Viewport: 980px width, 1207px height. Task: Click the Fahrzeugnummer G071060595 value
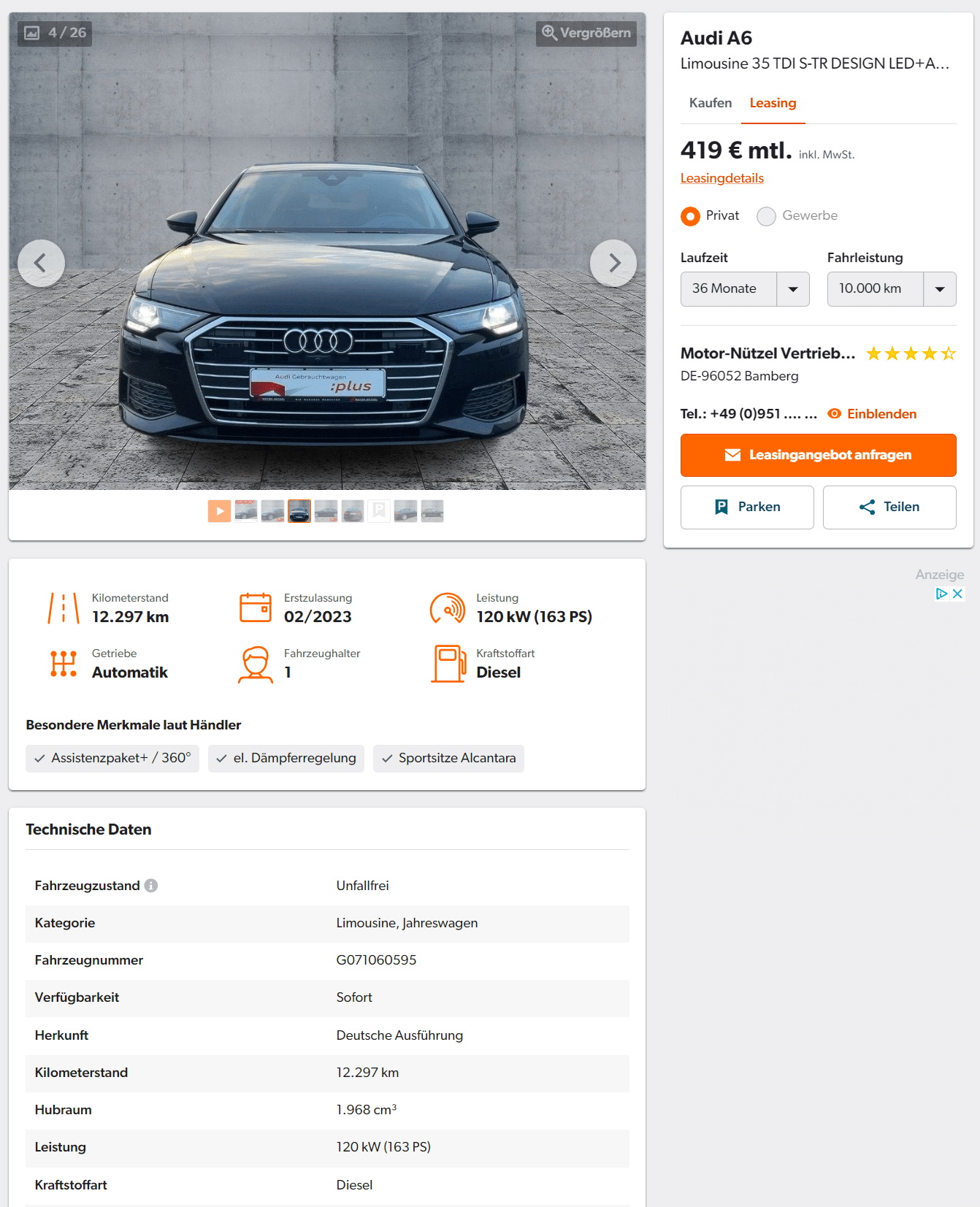(x=376, y=960)
